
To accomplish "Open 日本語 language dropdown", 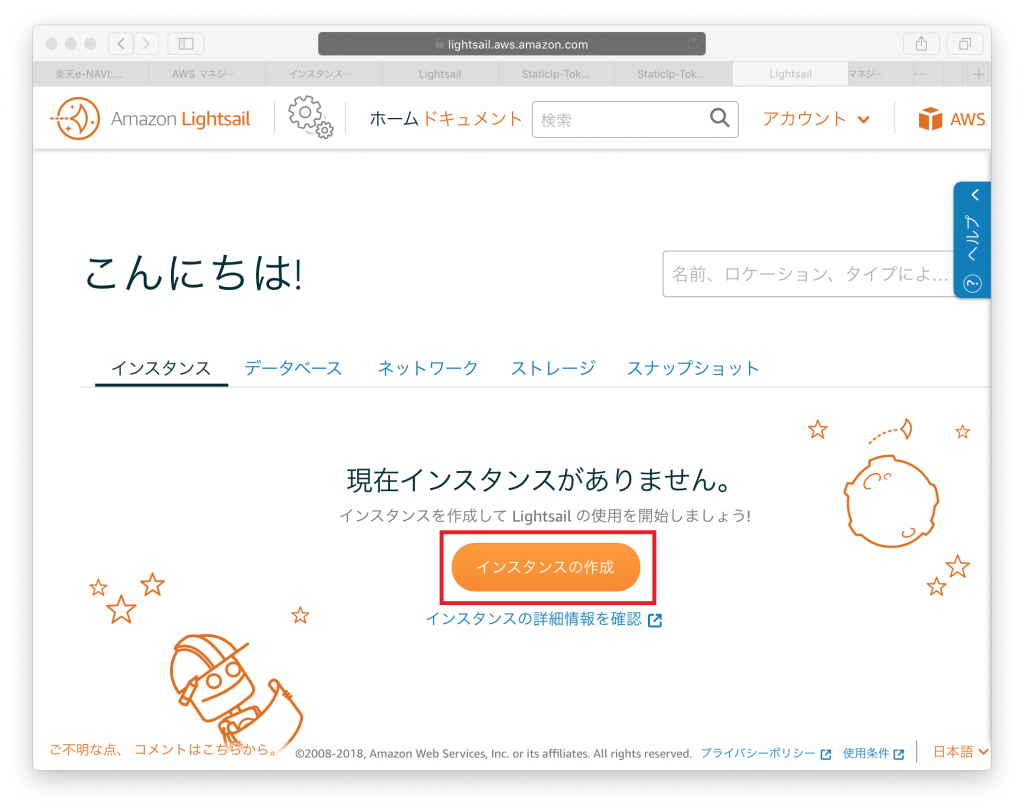I will pyautogui.click(x=960, y=752).
